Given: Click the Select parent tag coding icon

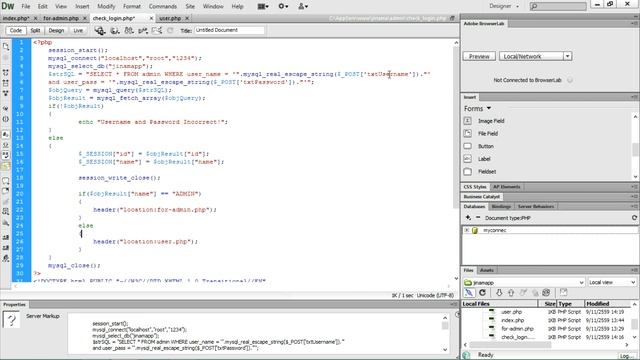Looking at the screenshot, I should [6, 109].
